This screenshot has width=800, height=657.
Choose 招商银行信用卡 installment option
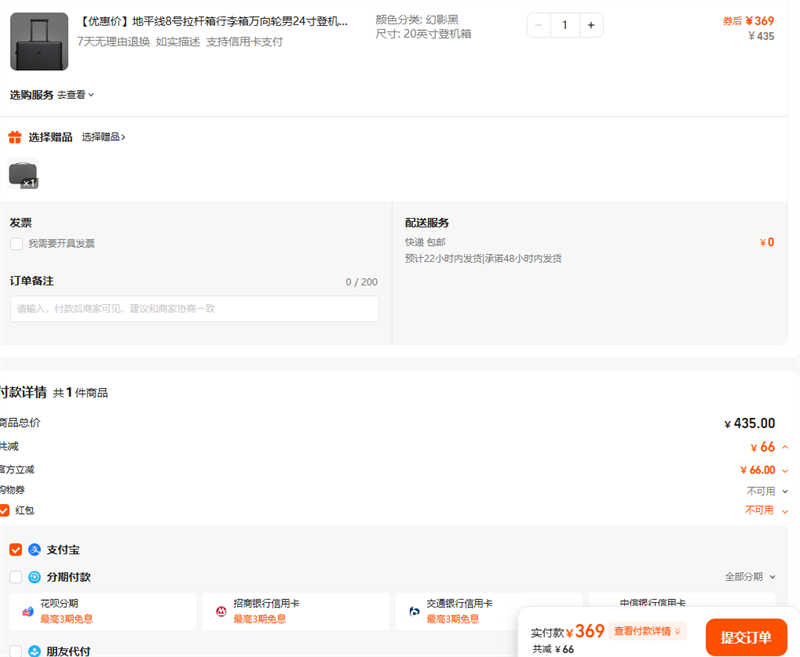pyautogui.click(x=295, y=610)
